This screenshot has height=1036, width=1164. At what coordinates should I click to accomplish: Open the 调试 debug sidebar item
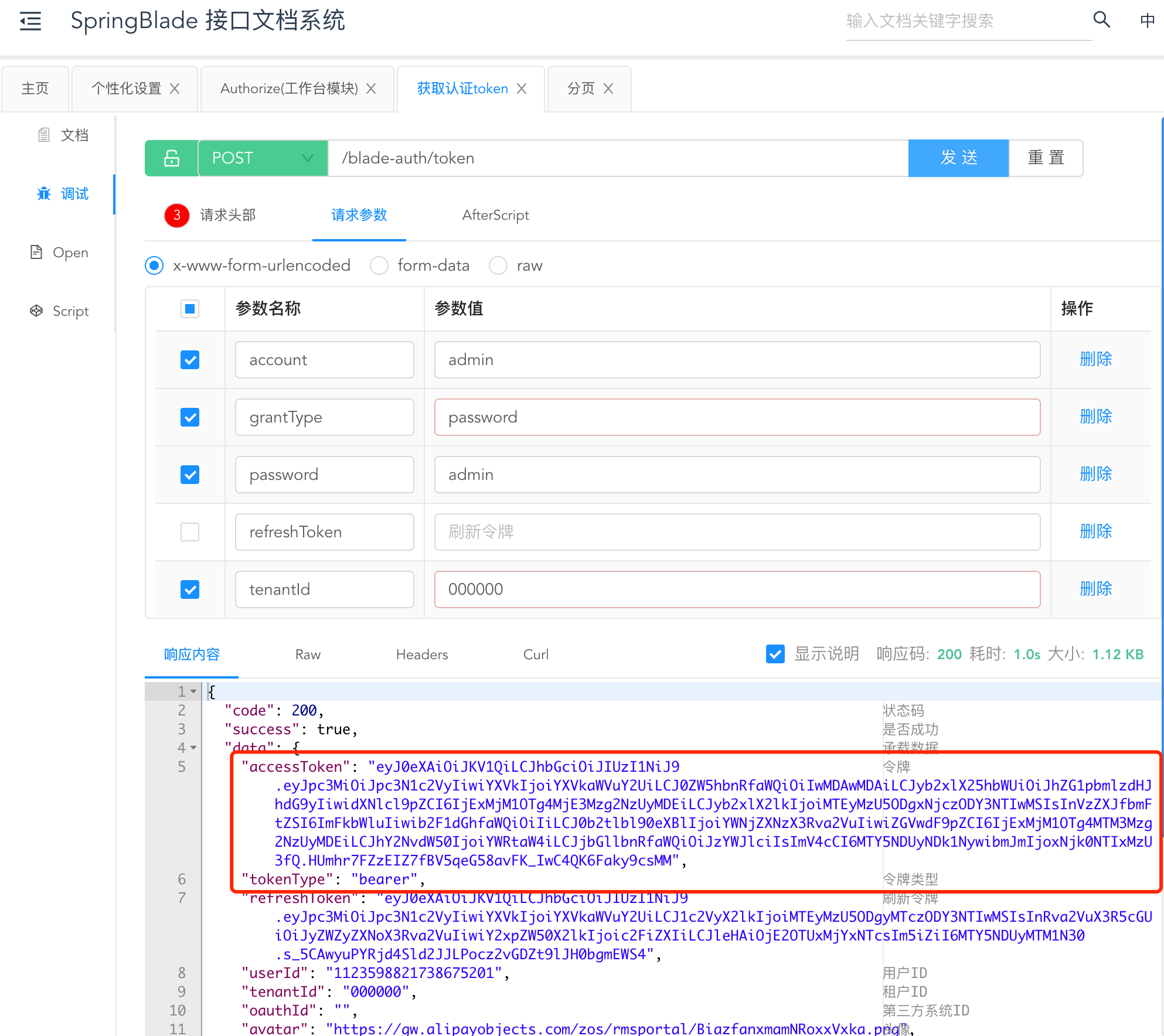click(x=63, y=194)
